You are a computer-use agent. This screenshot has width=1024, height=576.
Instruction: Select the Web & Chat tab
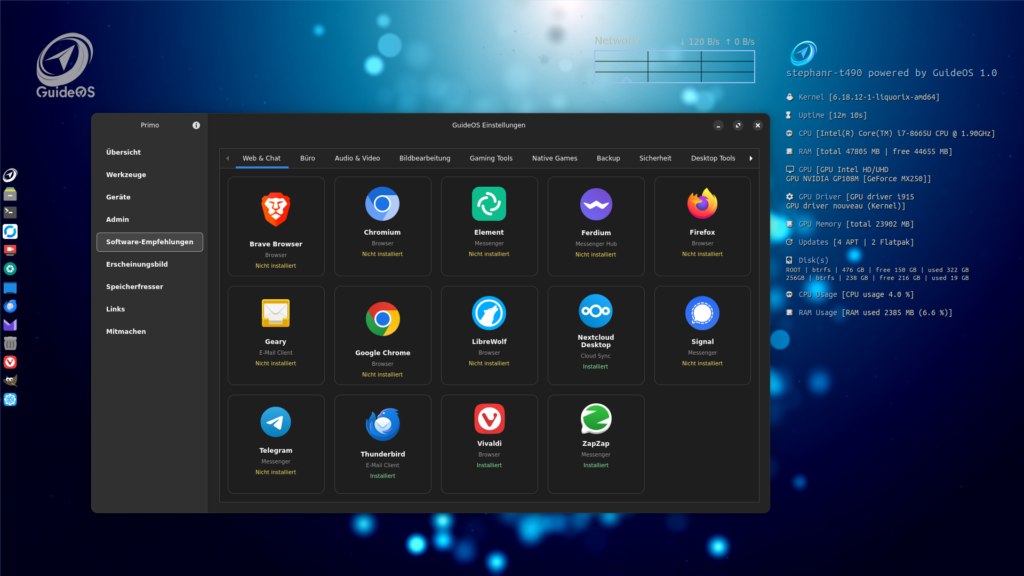[x=261, y=158]
